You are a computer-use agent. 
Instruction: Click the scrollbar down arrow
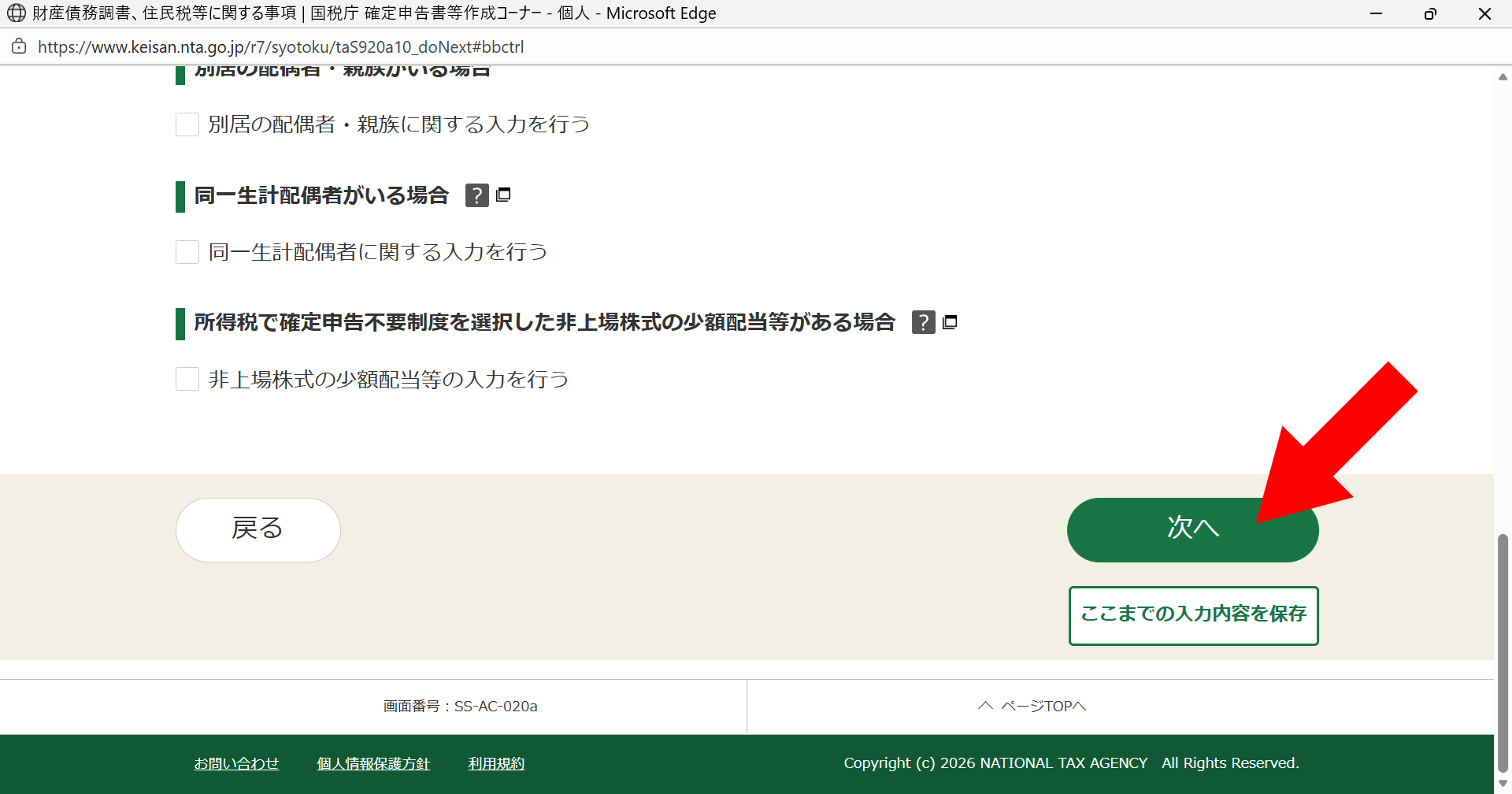click(1503, 783)
